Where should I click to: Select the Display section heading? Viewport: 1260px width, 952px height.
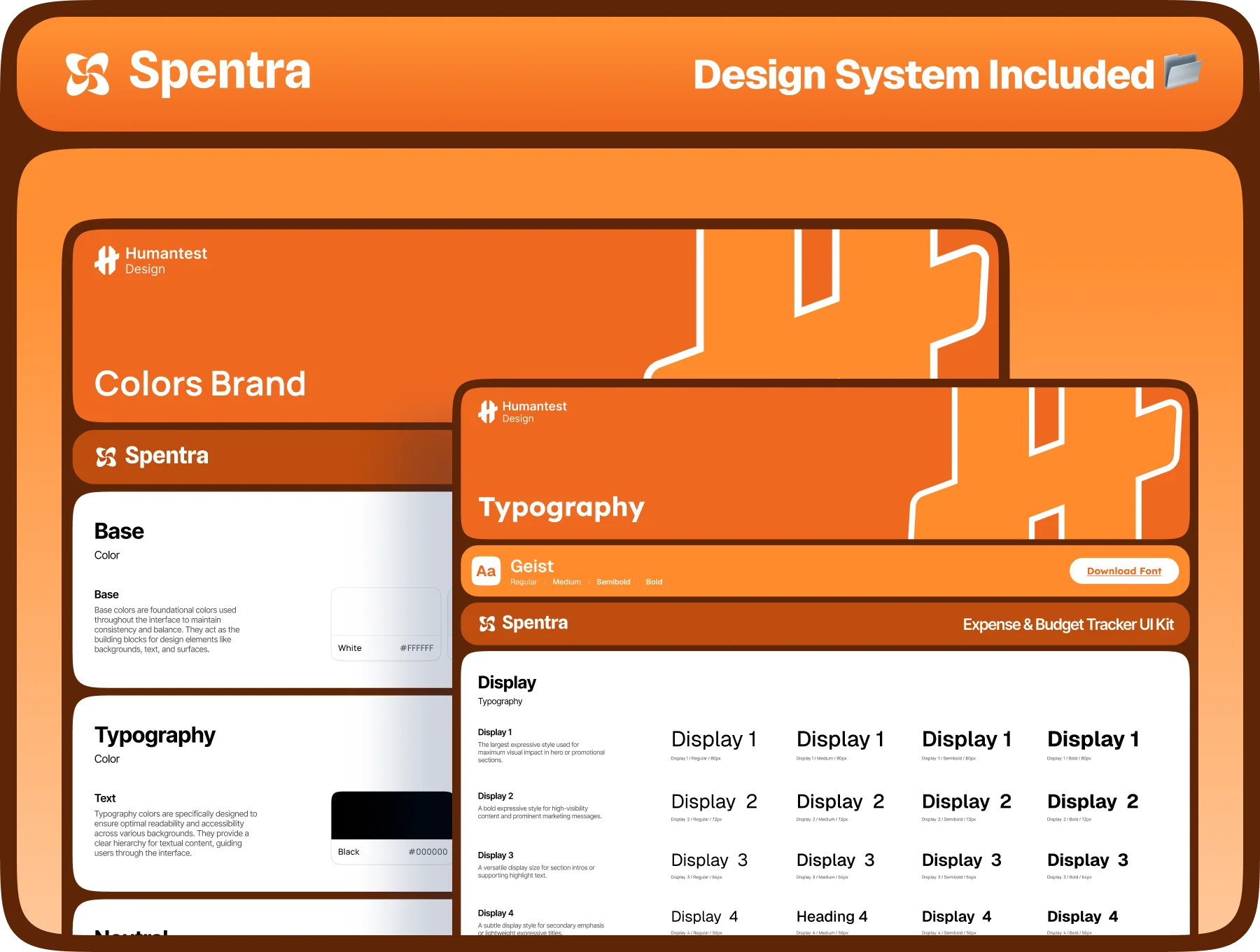click(x=507, y=682)
